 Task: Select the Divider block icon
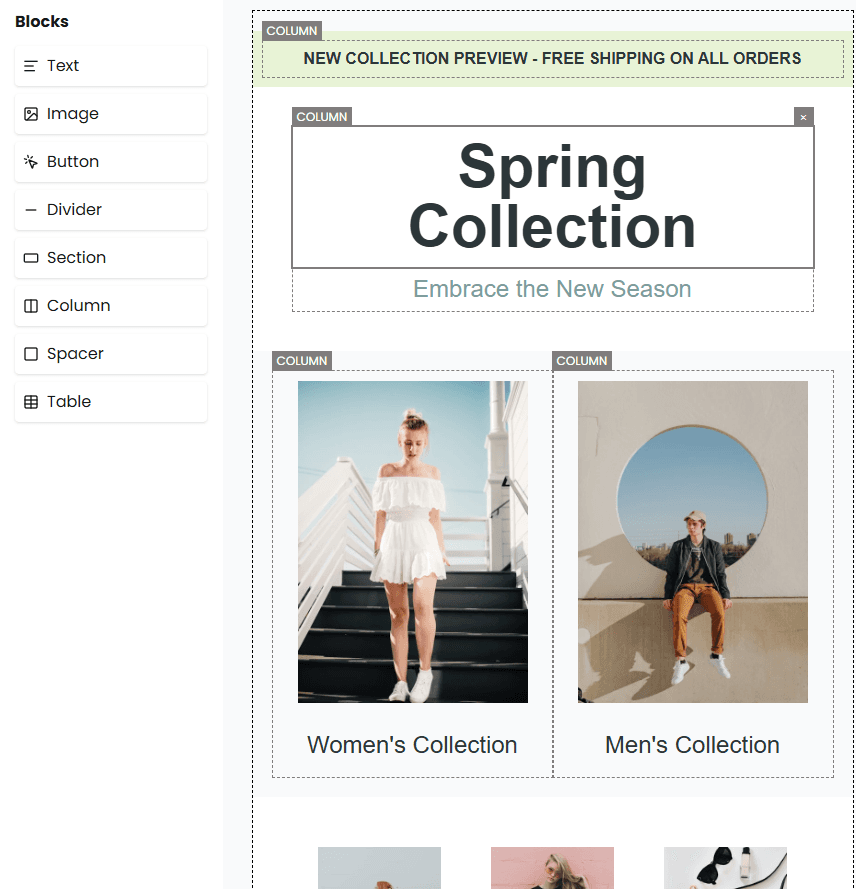tap(33, 209)
